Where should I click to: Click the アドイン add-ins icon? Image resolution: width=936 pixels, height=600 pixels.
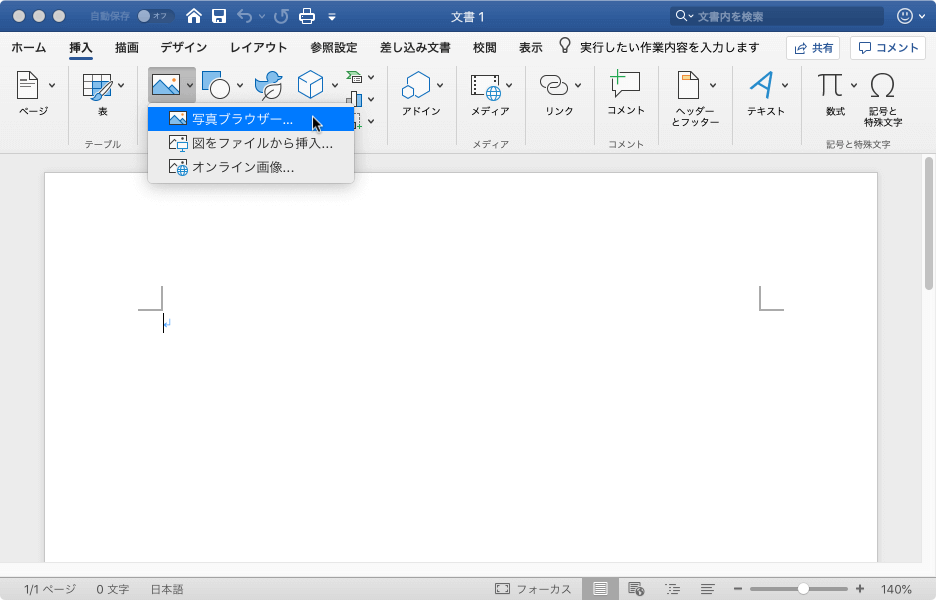[x=416, y=85]
